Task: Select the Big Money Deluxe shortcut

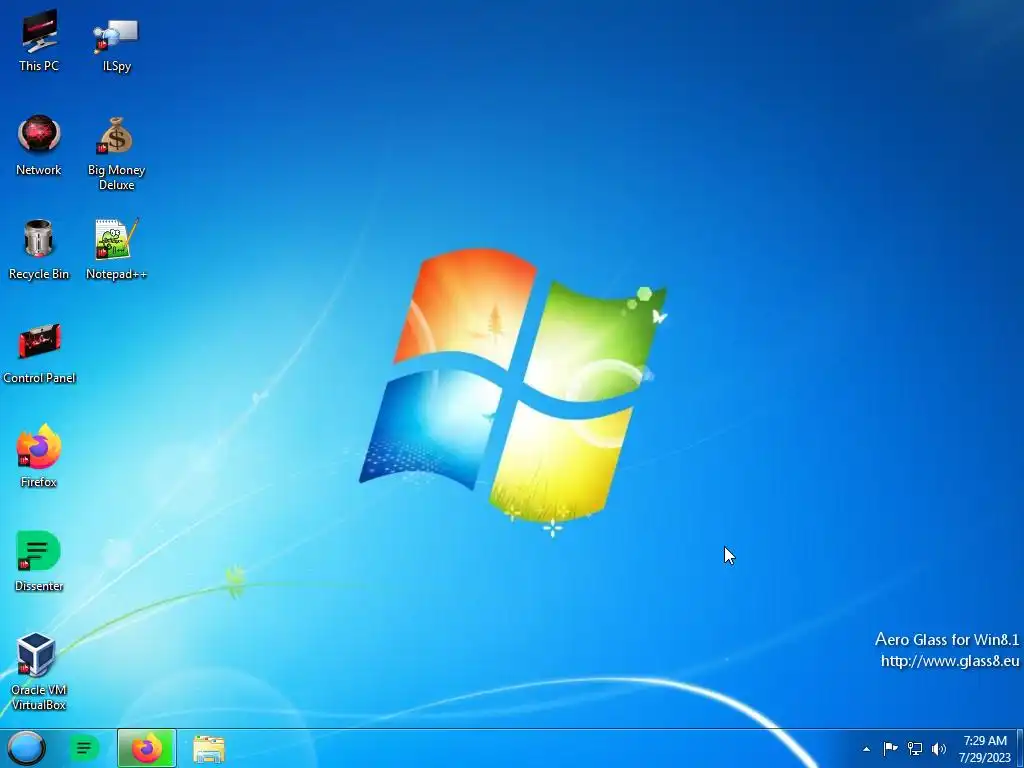Action: [116, 153]
